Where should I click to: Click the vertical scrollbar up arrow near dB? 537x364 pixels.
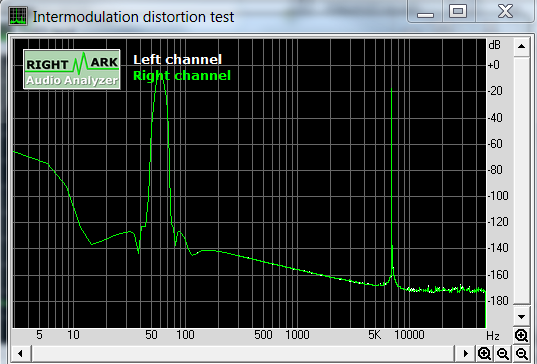521,46
